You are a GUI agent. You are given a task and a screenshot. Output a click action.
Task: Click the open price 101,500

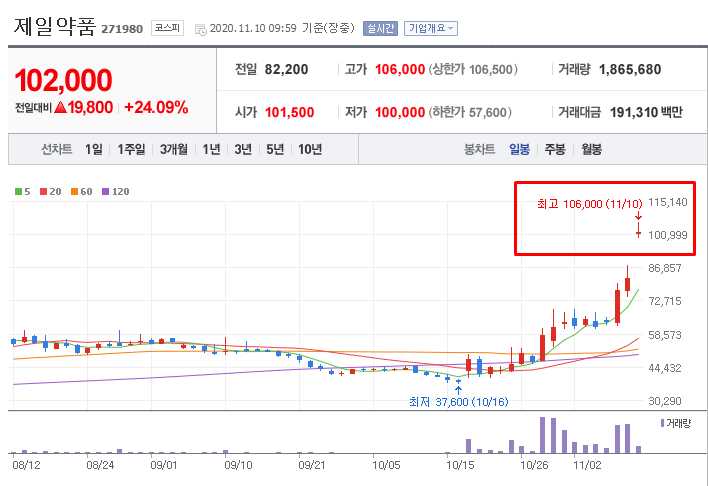(x=289, y=112)
